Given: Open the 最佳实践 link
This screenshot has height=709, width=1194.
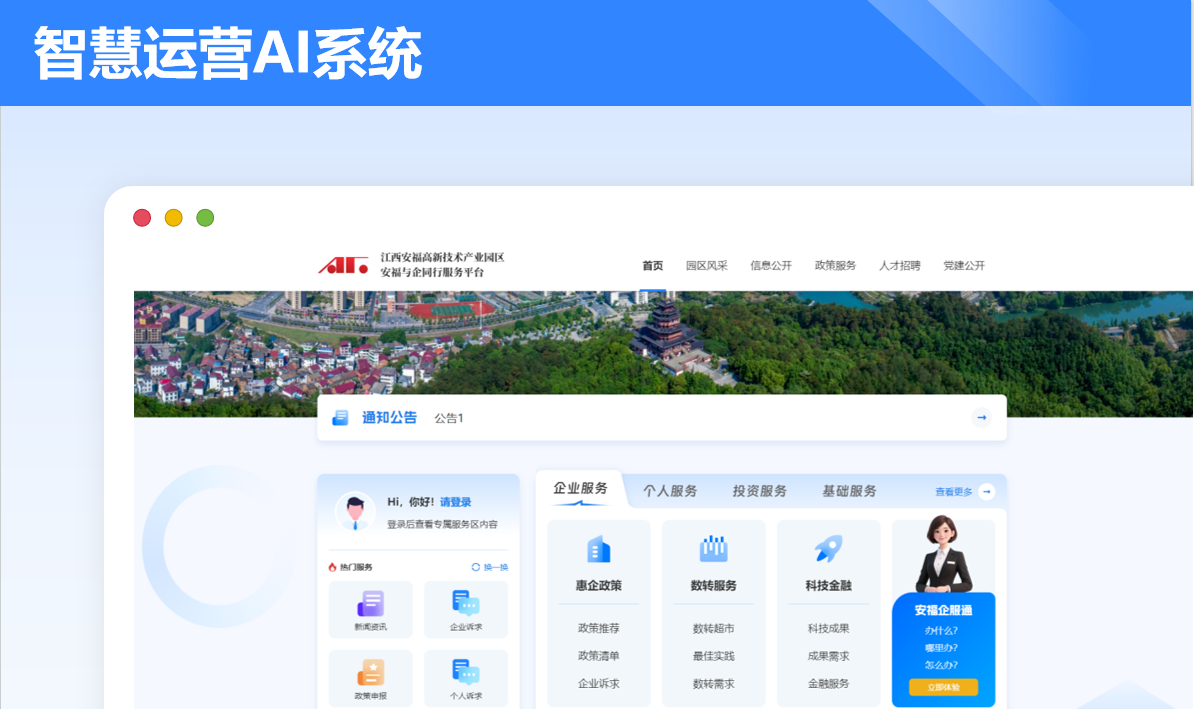Looking at the screenshot, I should [x=714, y=656].
